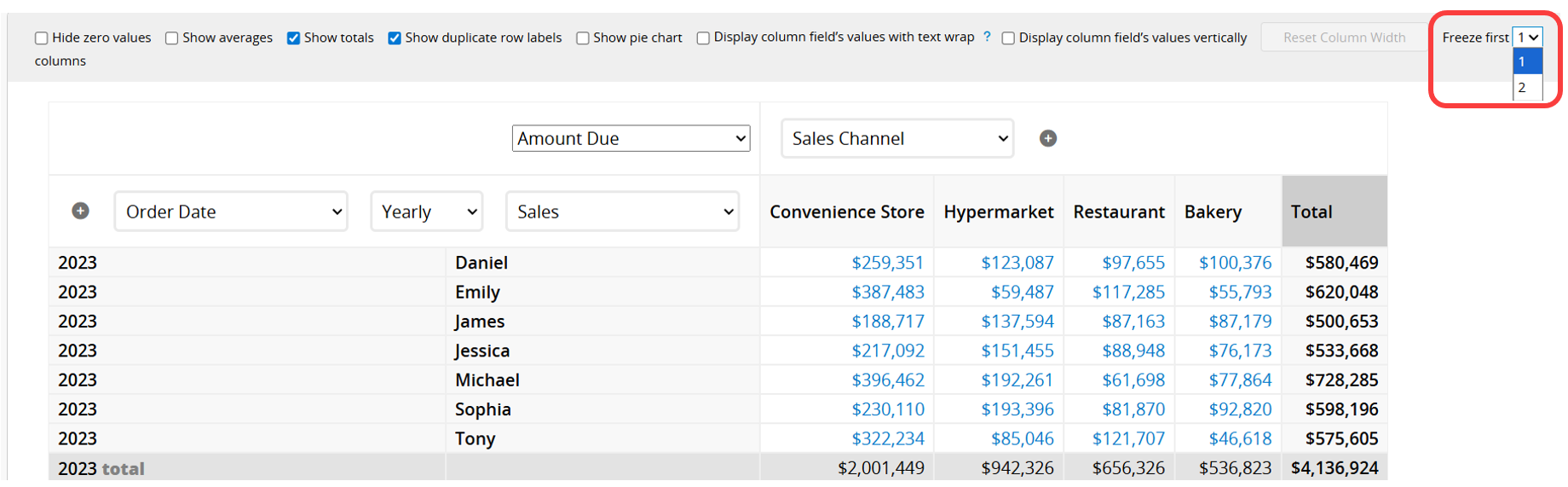Click the Reset Column Width button
The width and height of the screenshot is (1568, 487).
click(1344, 38)
